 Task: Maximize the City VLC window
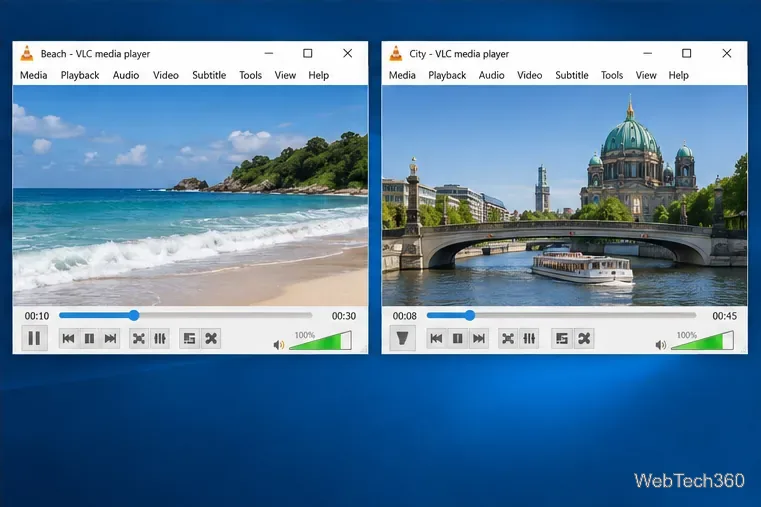pos(686,53)
